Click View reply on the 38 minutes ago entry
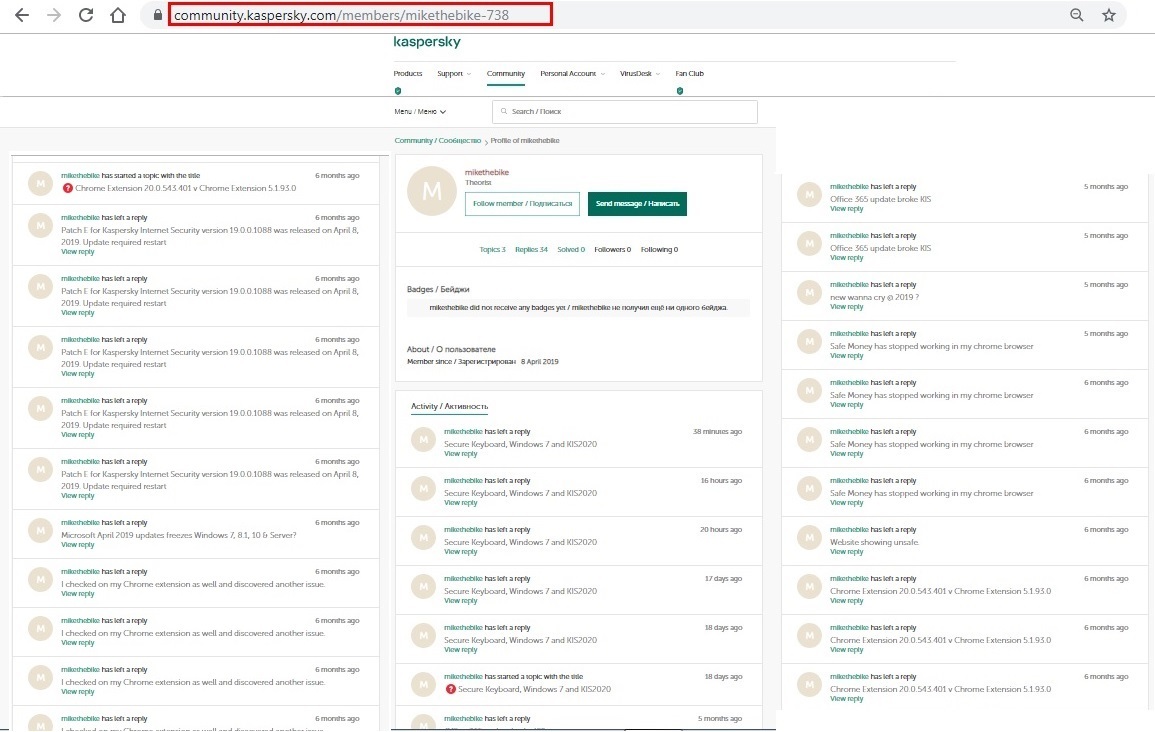 tap(460, 454)
